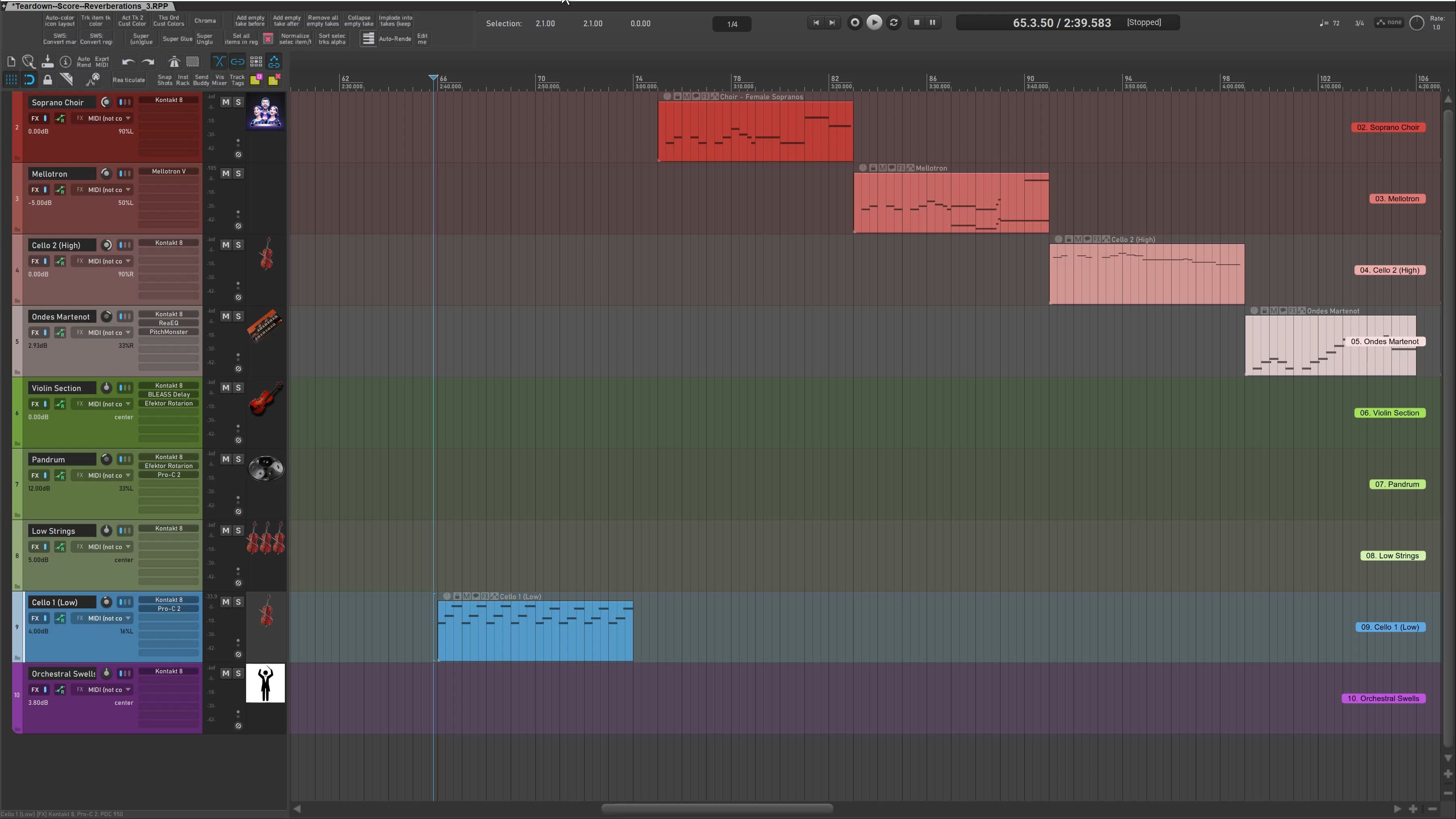Screen dimensions: 1456x819
Task: Click the item grouping chain-link icon
Action: click(x=237, y=62)
